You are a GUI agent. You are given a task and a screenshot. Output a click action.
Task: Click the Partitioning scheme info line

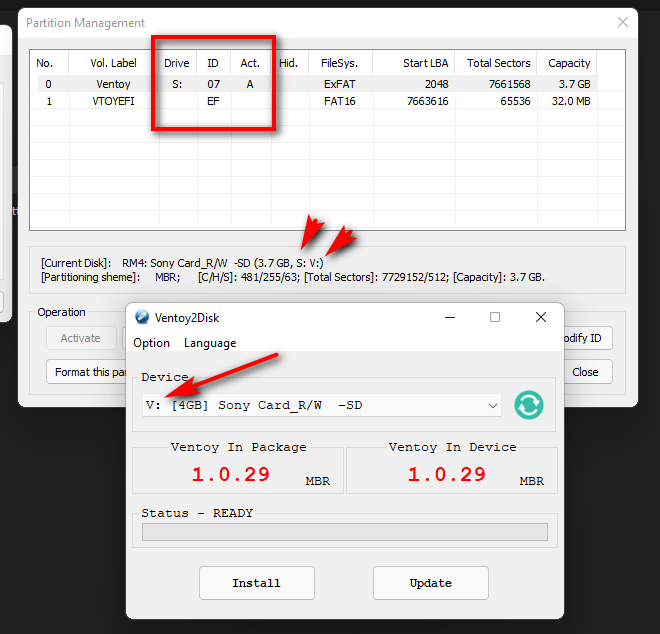pyautogui.click(x=293, y=277)
